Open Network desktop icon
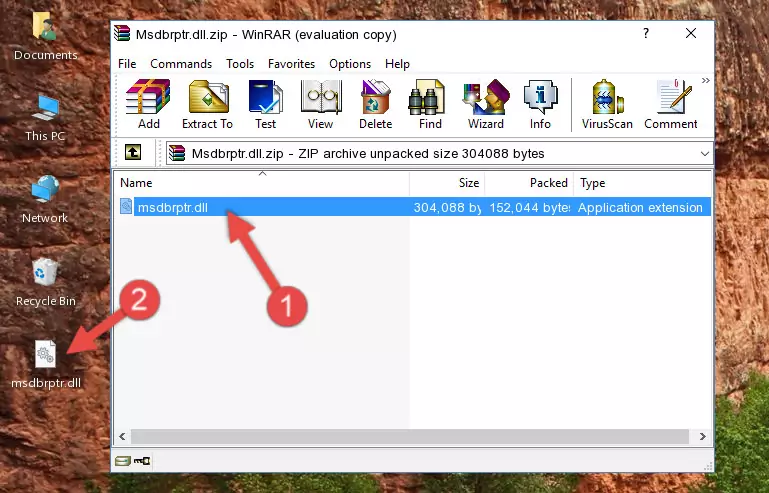The height and width of the screenshot is (493, 769). (x=45, y=200)
